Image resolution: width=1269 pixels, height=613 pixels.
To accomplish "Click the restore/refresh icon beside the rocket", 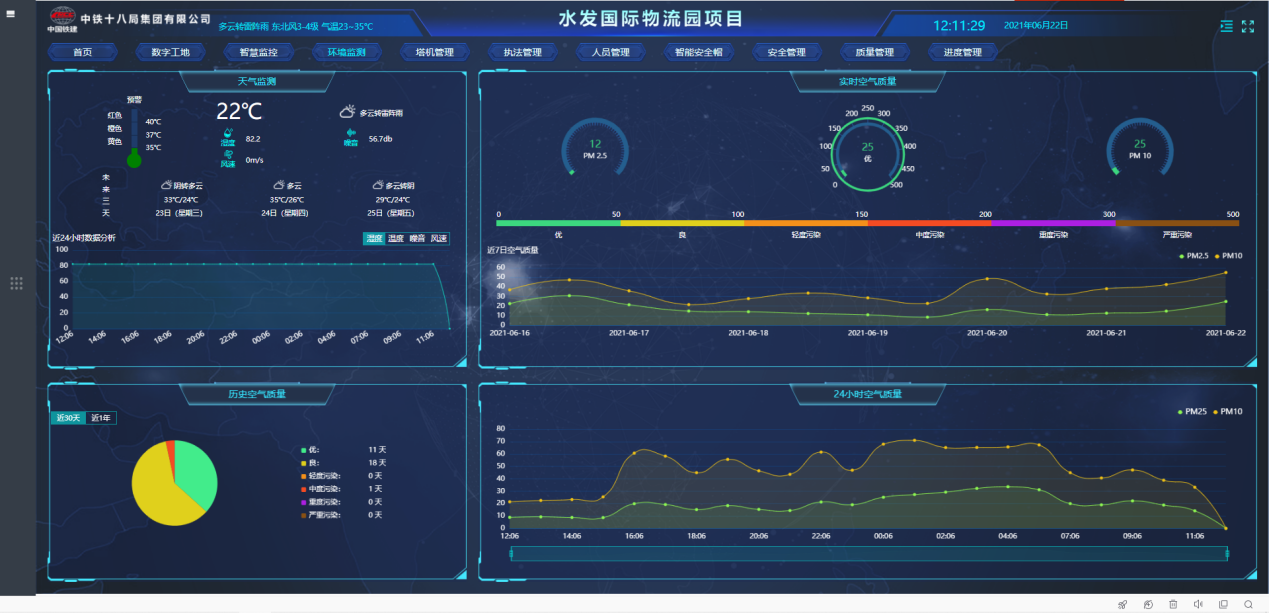I will (1148, 604).
